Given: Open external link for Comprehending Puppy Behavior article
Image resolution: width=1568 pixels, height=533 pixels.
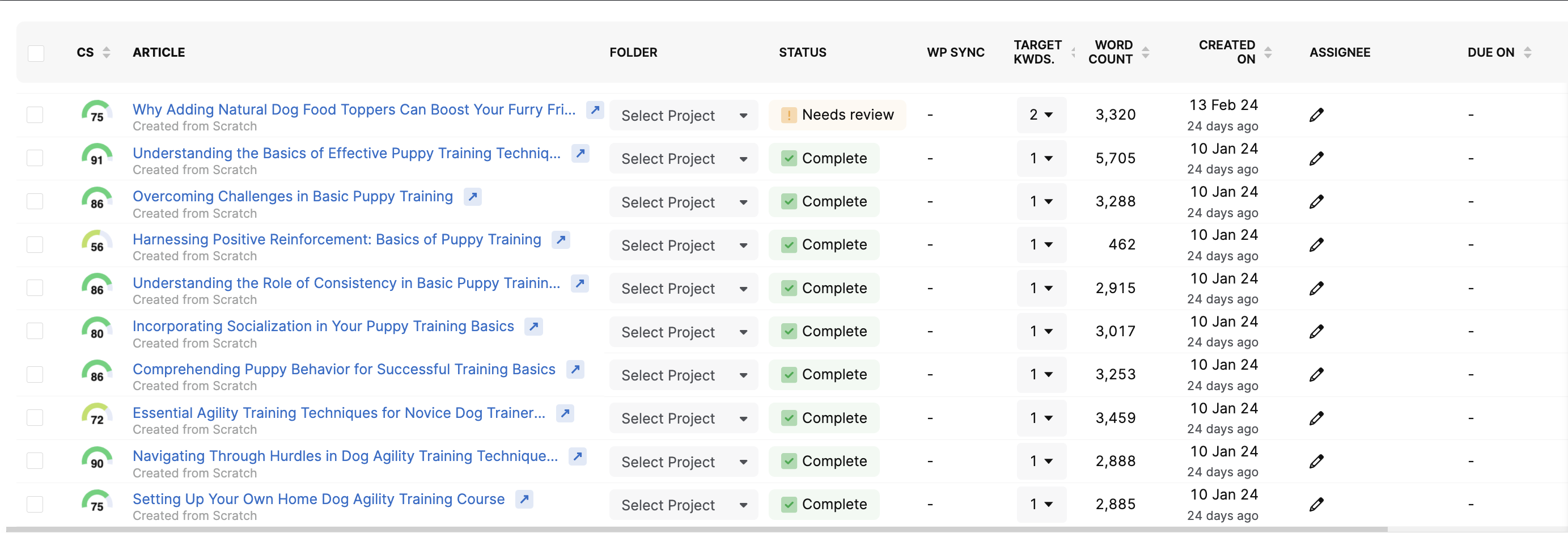Looking at the screenshot, I should (575, 370).
